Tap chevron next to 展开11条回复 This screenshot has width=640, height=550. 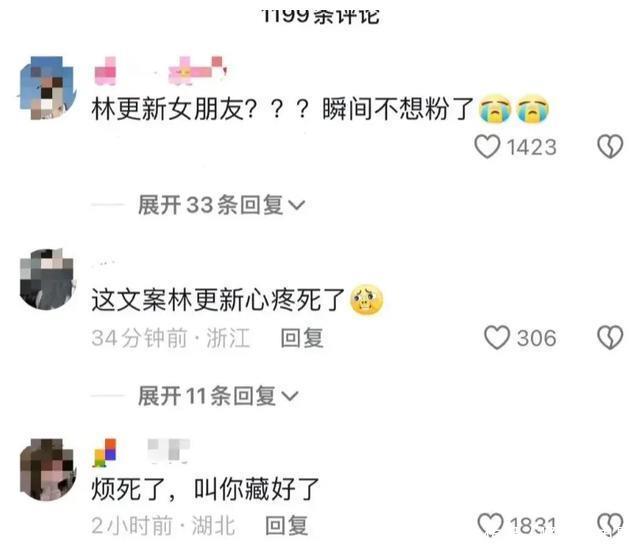pos(290,396)
